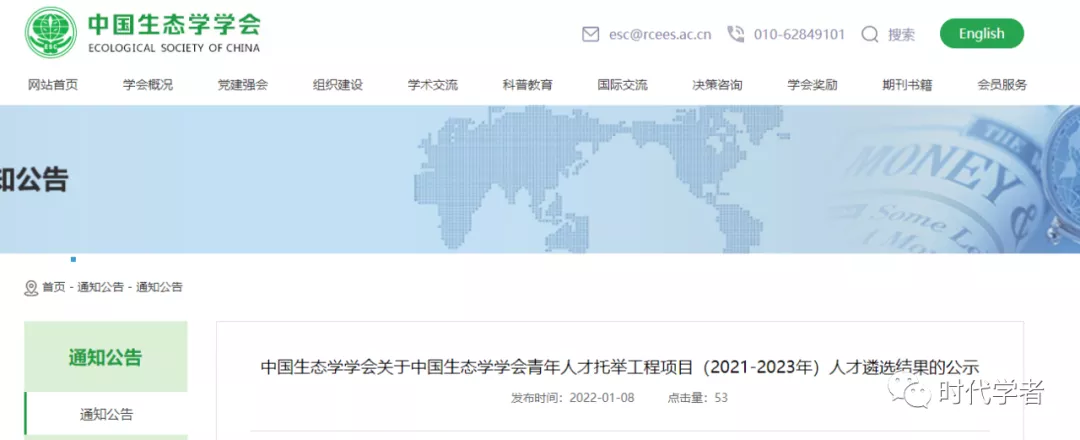Click the 首页 breadcrumb link
The image size is (1080, 440).
tap(53, 288)
